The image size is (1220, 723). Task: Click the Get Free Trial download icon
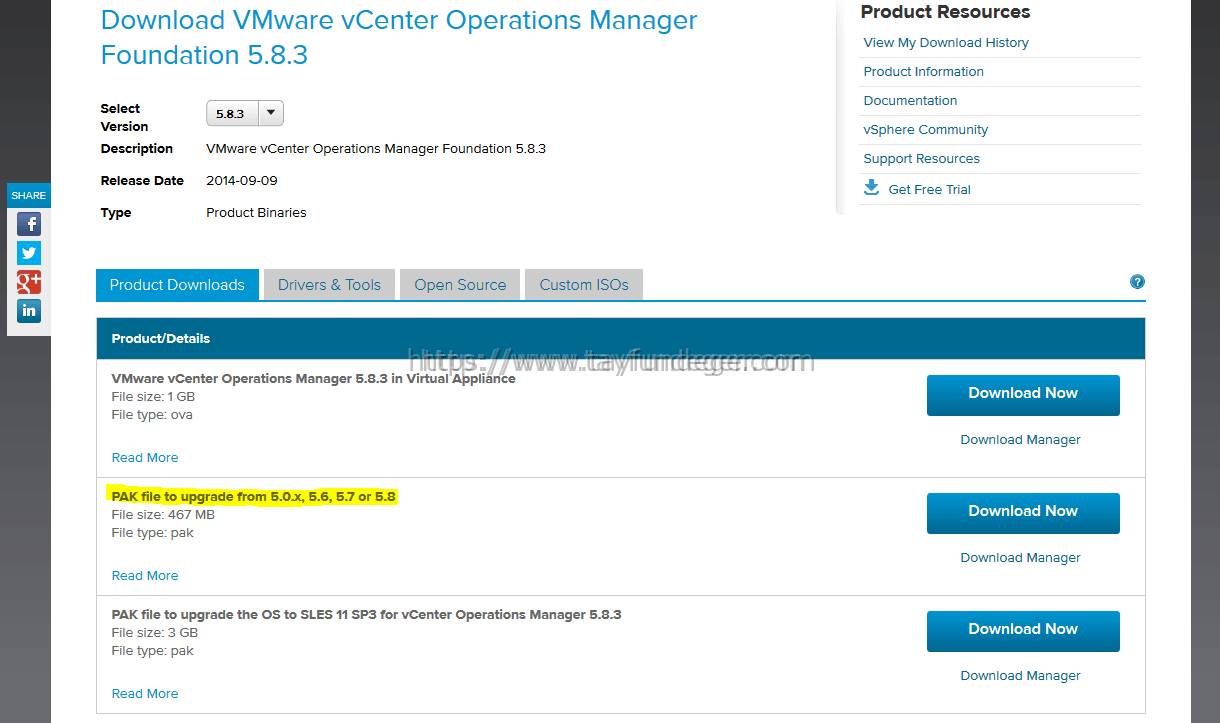[871, 188]
